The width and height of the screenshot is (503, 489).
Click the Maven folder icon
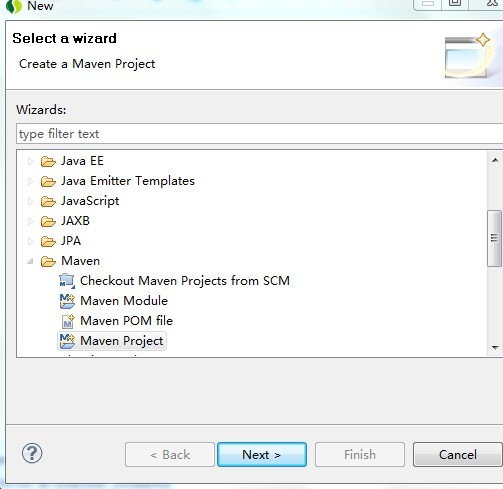(48, 261)
